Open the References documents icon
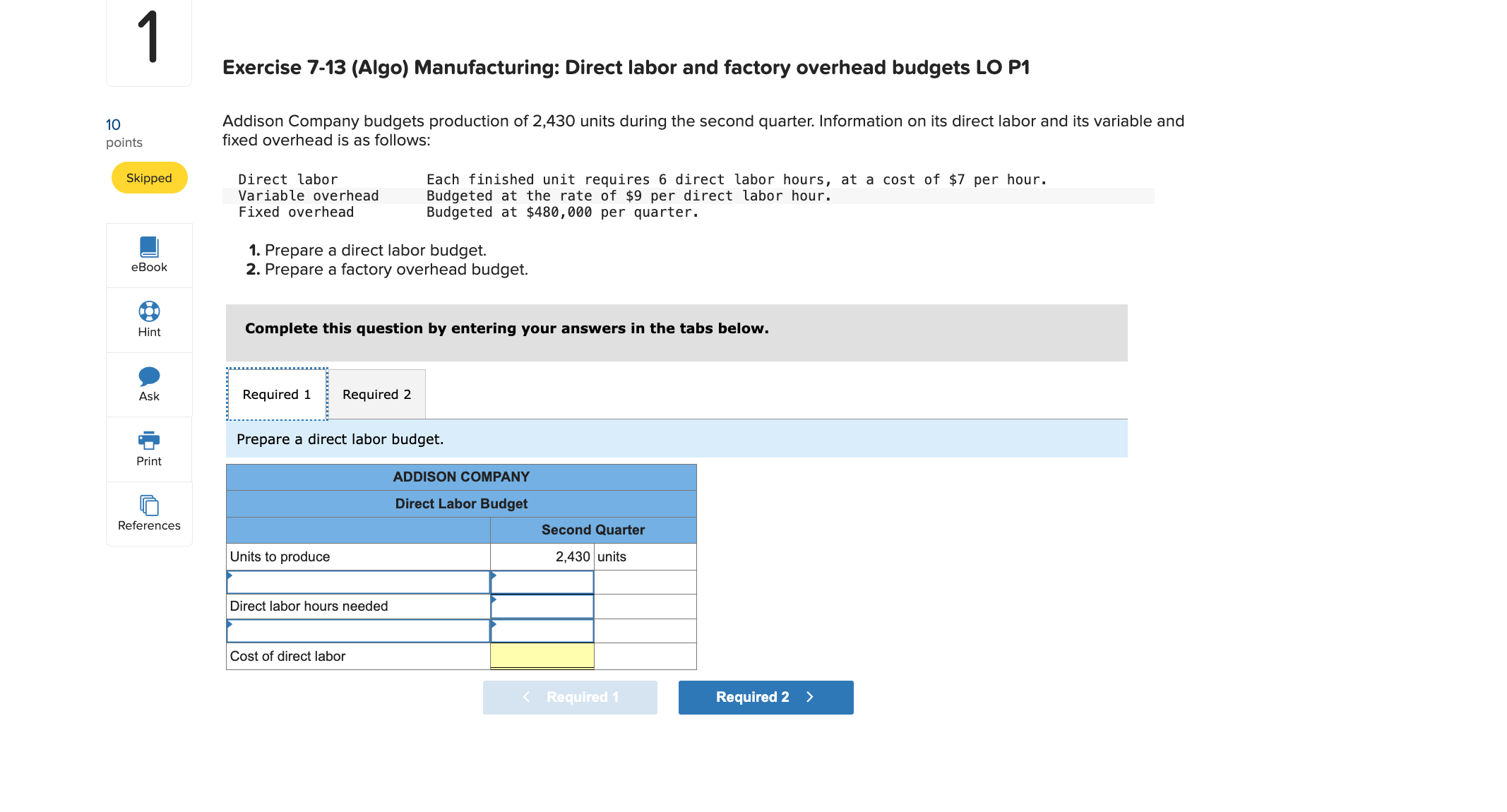The image size is (1507, 812). pos(149,505)
